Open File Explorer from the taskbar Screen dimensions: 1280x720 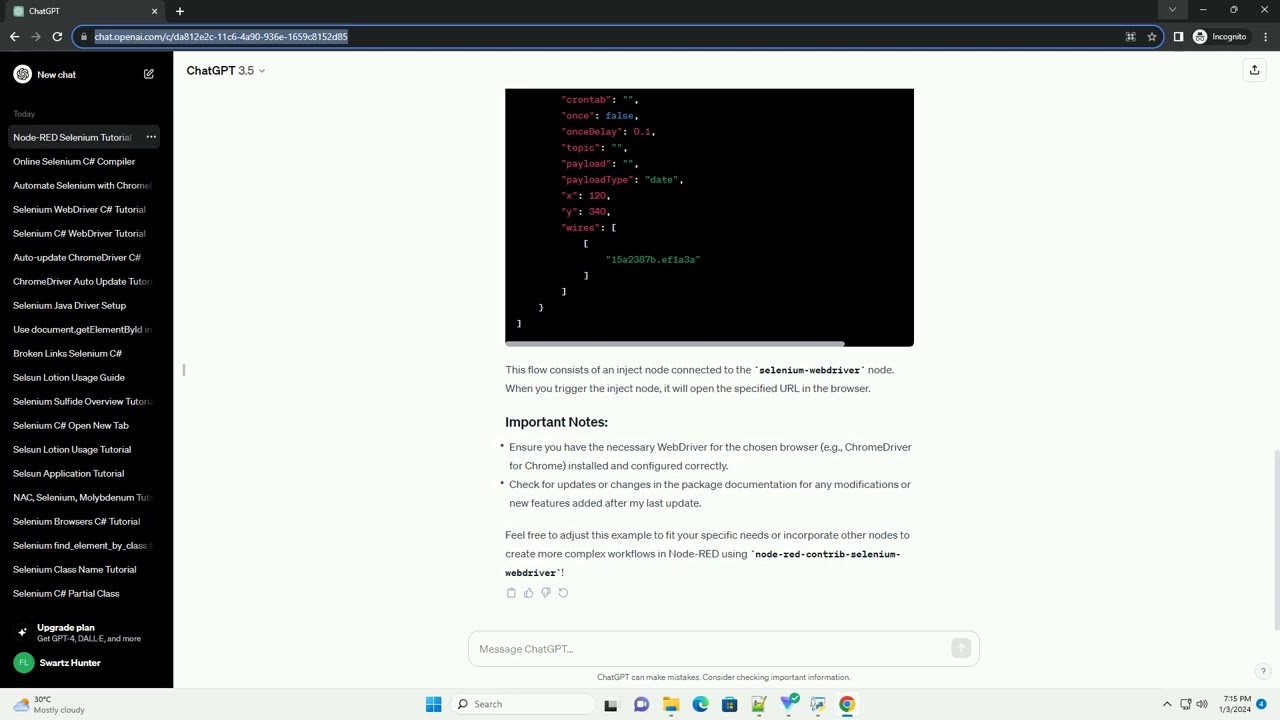[x=671, y=704]
